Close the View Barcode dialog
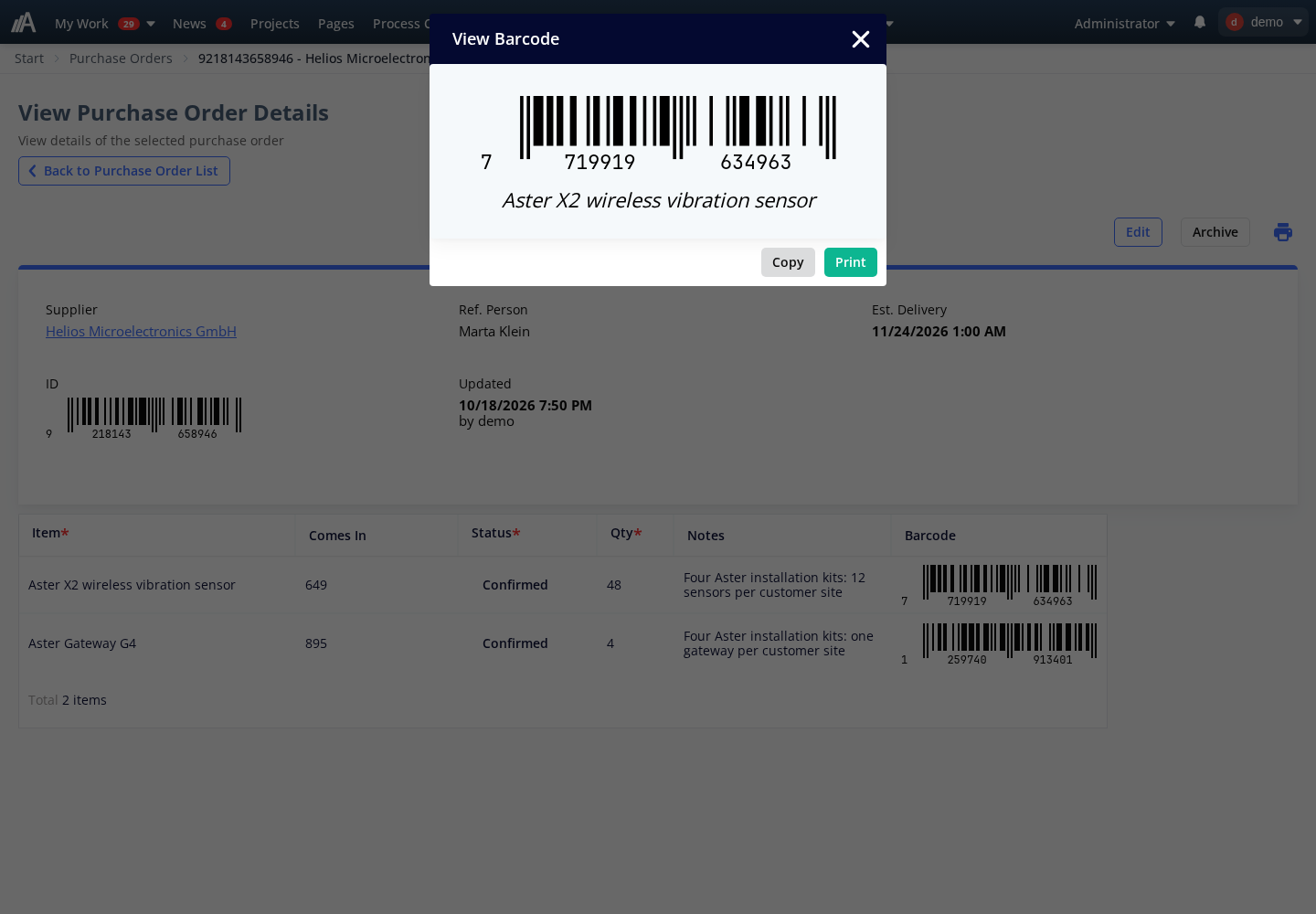1316x914 pixels. coord(860,39)
